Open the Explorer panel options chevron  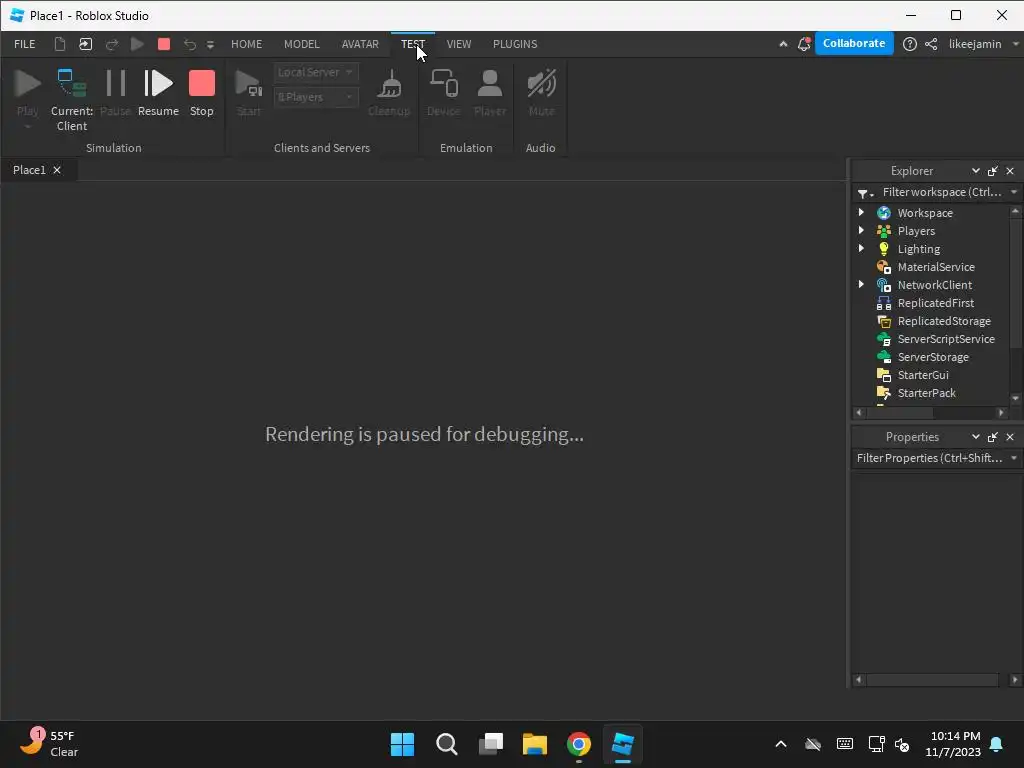[976, 170]
